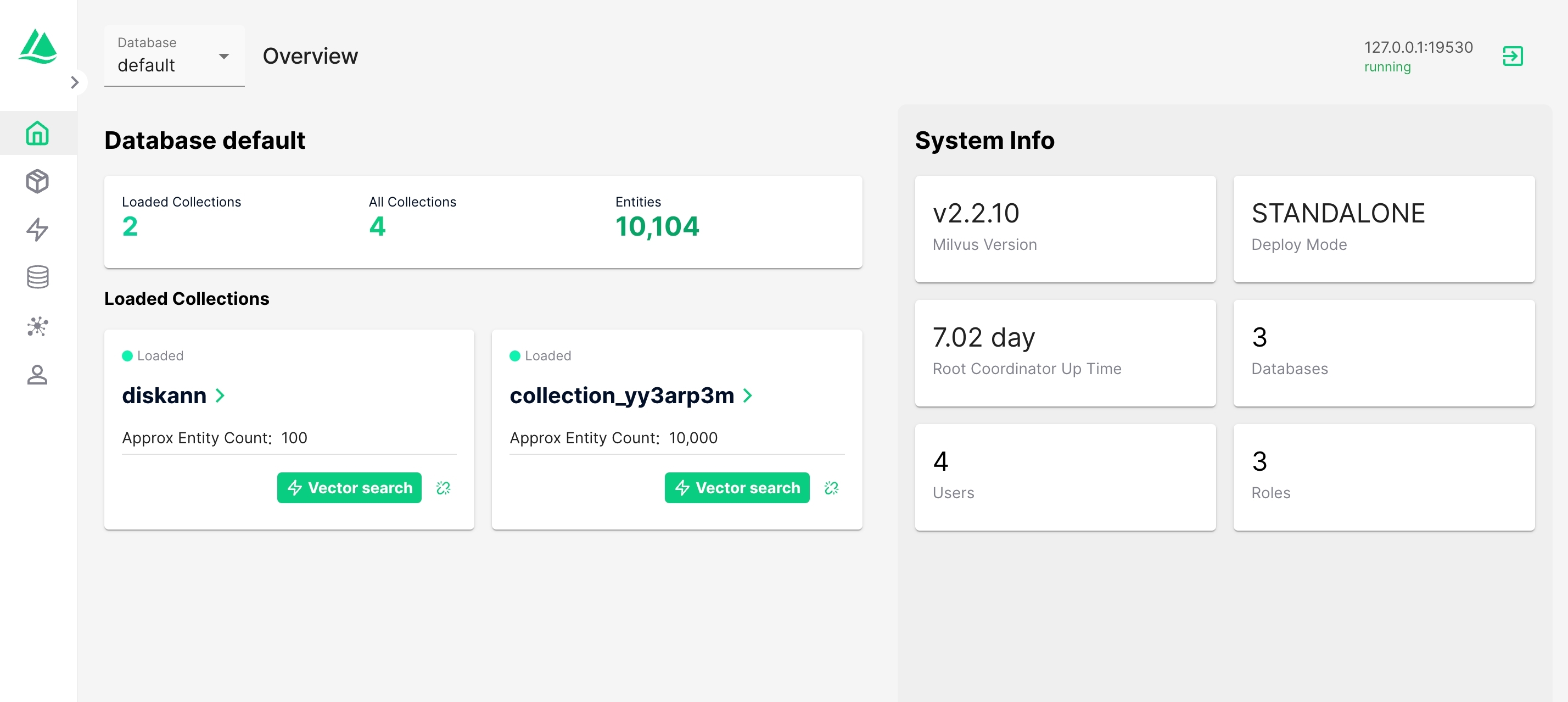Screen dimensions: 1568x702
Task: Open the Databases cylinder icon
Action: pos(38,277)
